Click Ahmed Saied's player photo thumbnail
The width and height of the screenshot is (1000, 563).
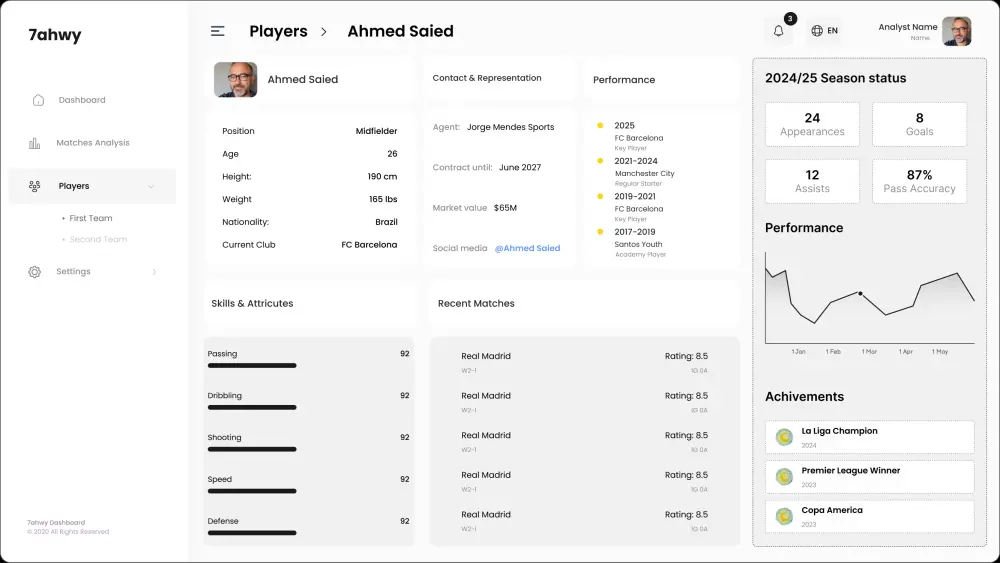235,80
